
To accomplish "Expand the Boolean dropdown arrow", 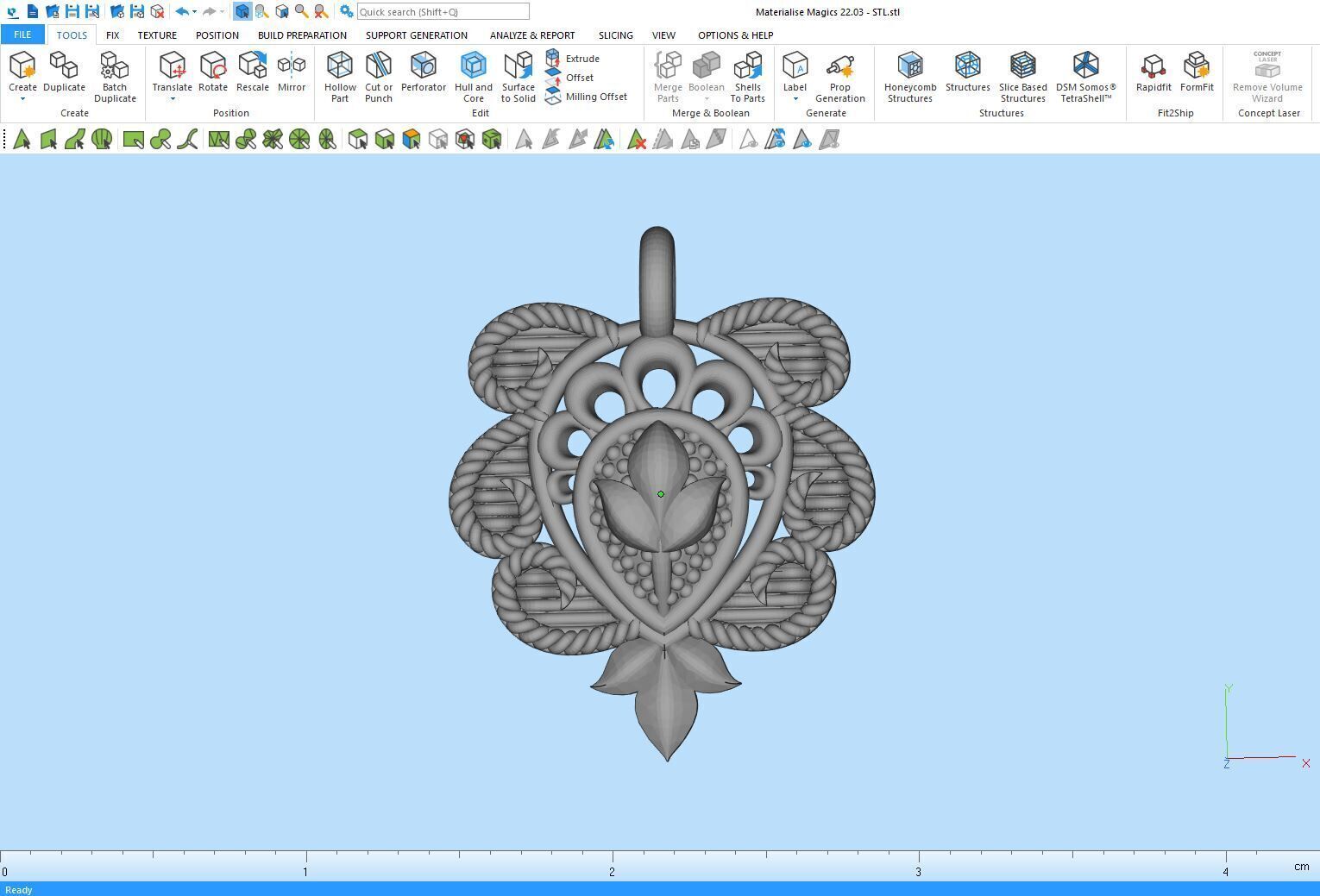I will 706,99.
